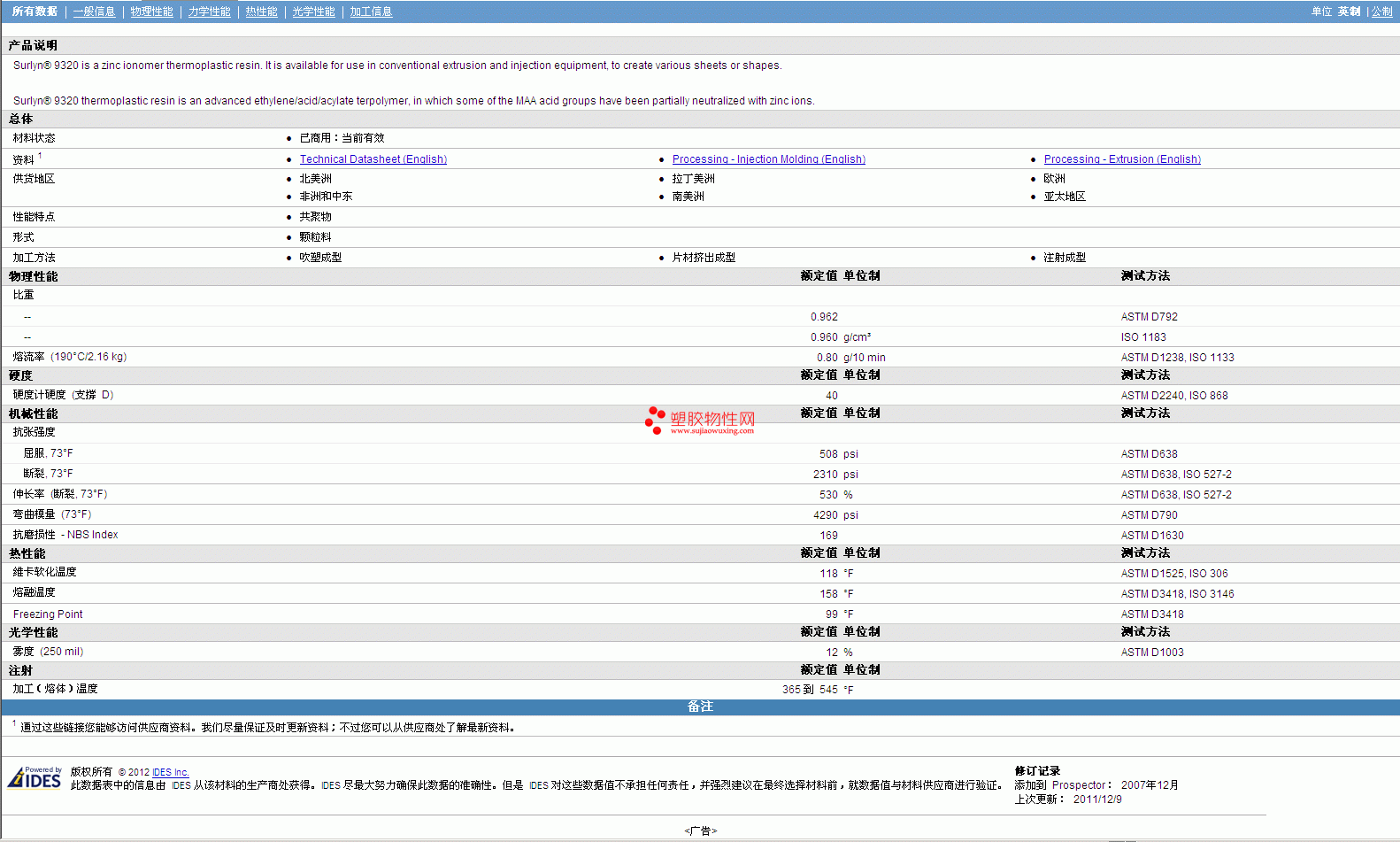Click the Freezing Point row label
Viewport: 1400px width, 842px height.
48,614
